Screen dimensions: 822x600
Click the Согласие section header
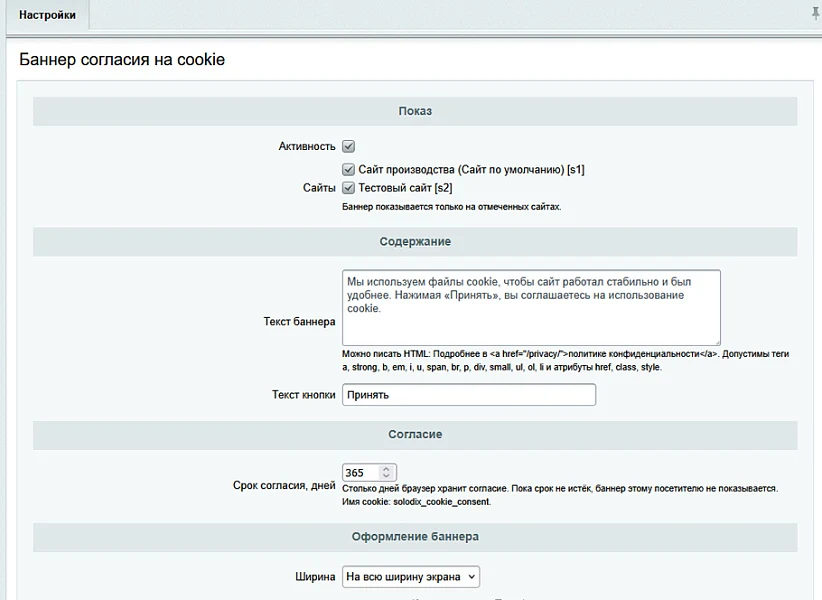pyautogui.click(x=415, y=434)
